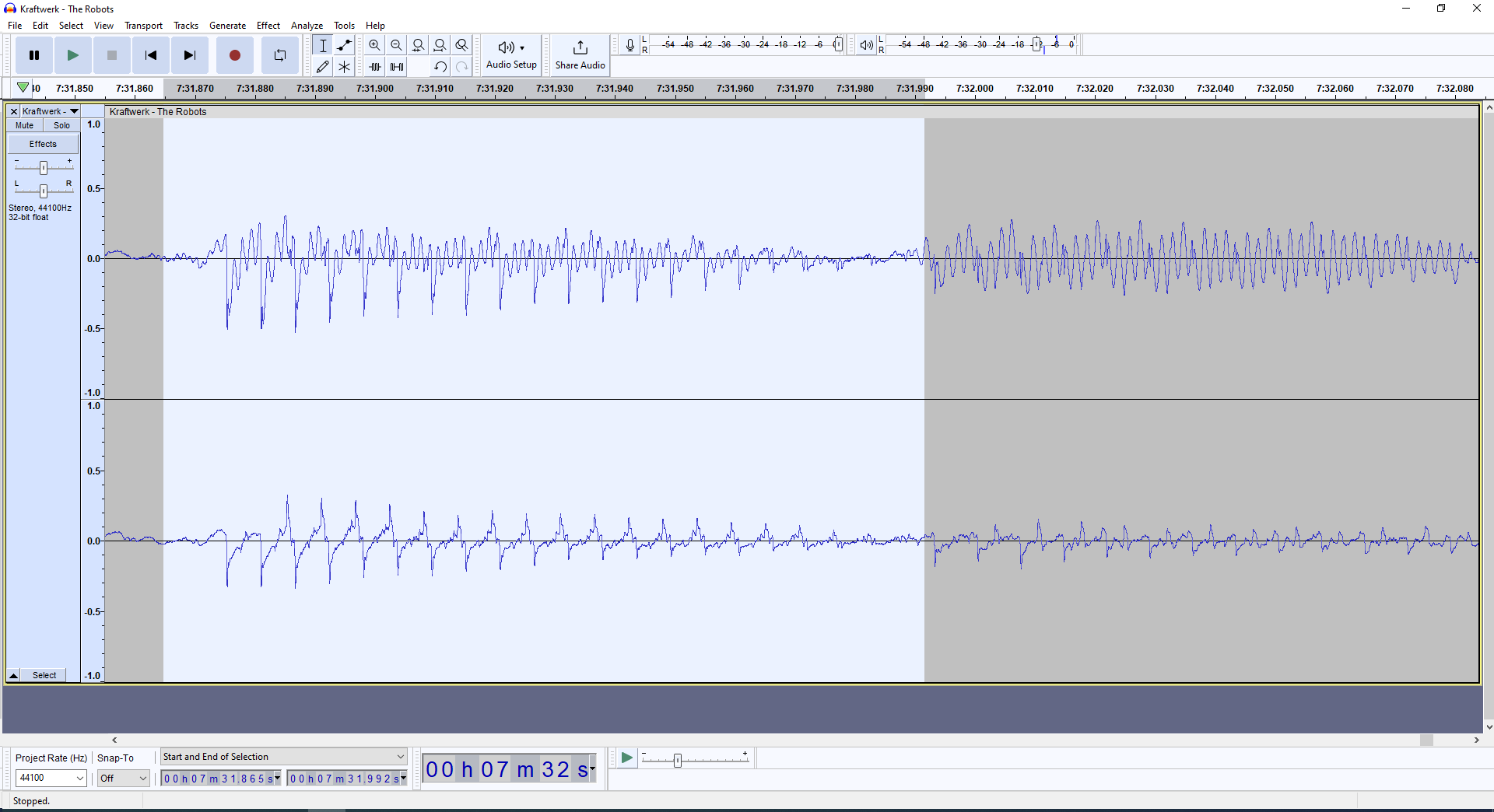This screenshot has height=812, width=1494.
Task: Select the Selection (I-beam) tool
Action: tap(323, 45)
